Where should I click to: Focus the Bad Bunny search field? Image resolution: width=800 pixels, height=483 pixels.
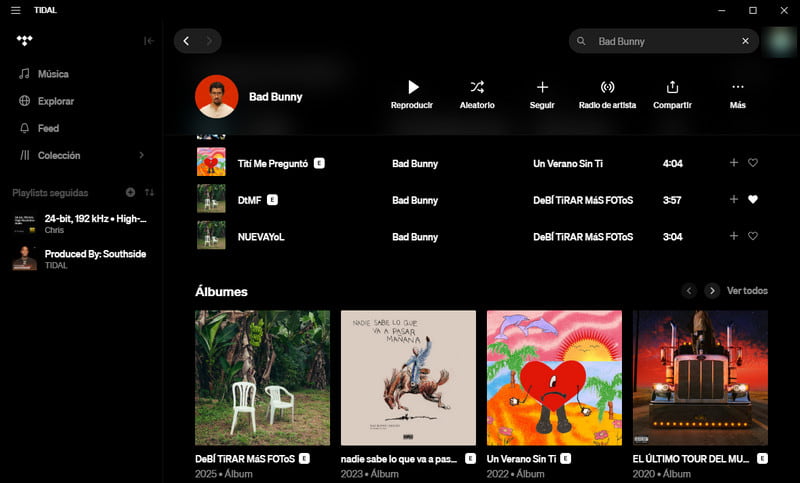point(663,41)
